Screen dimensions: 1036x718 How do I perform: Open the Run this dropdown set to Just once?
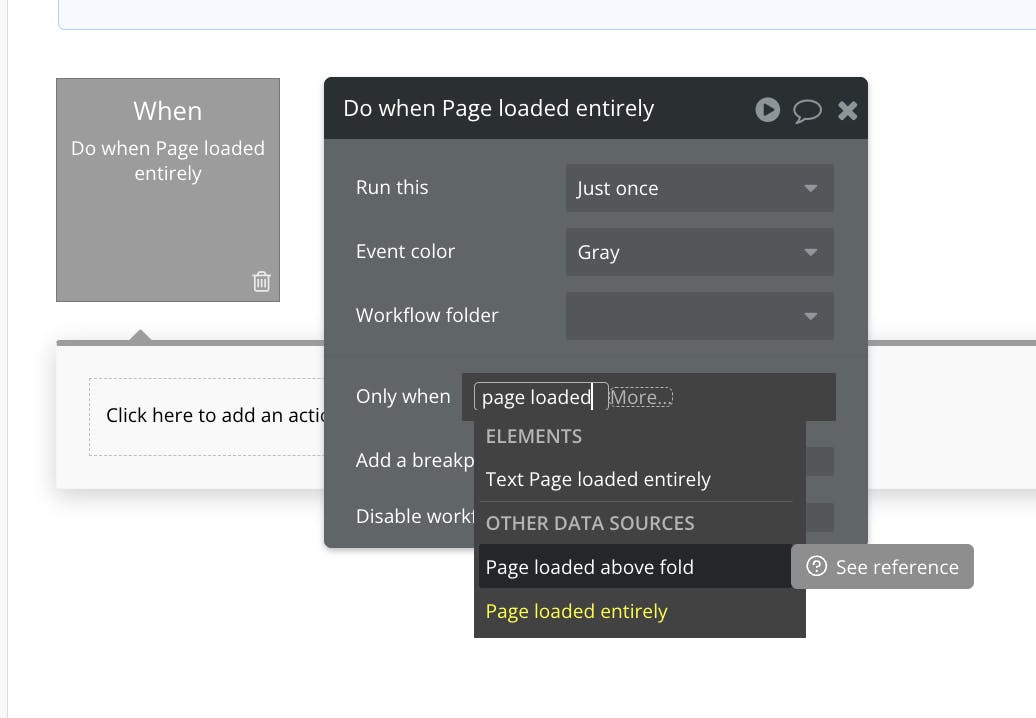coord(699,188)
